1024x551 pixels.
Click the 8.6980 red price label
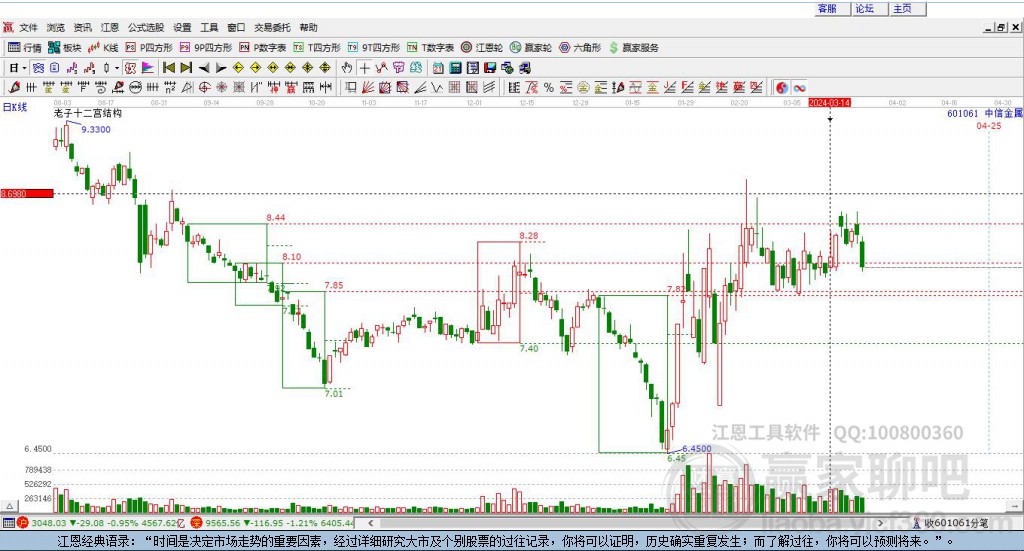point(27,193)
